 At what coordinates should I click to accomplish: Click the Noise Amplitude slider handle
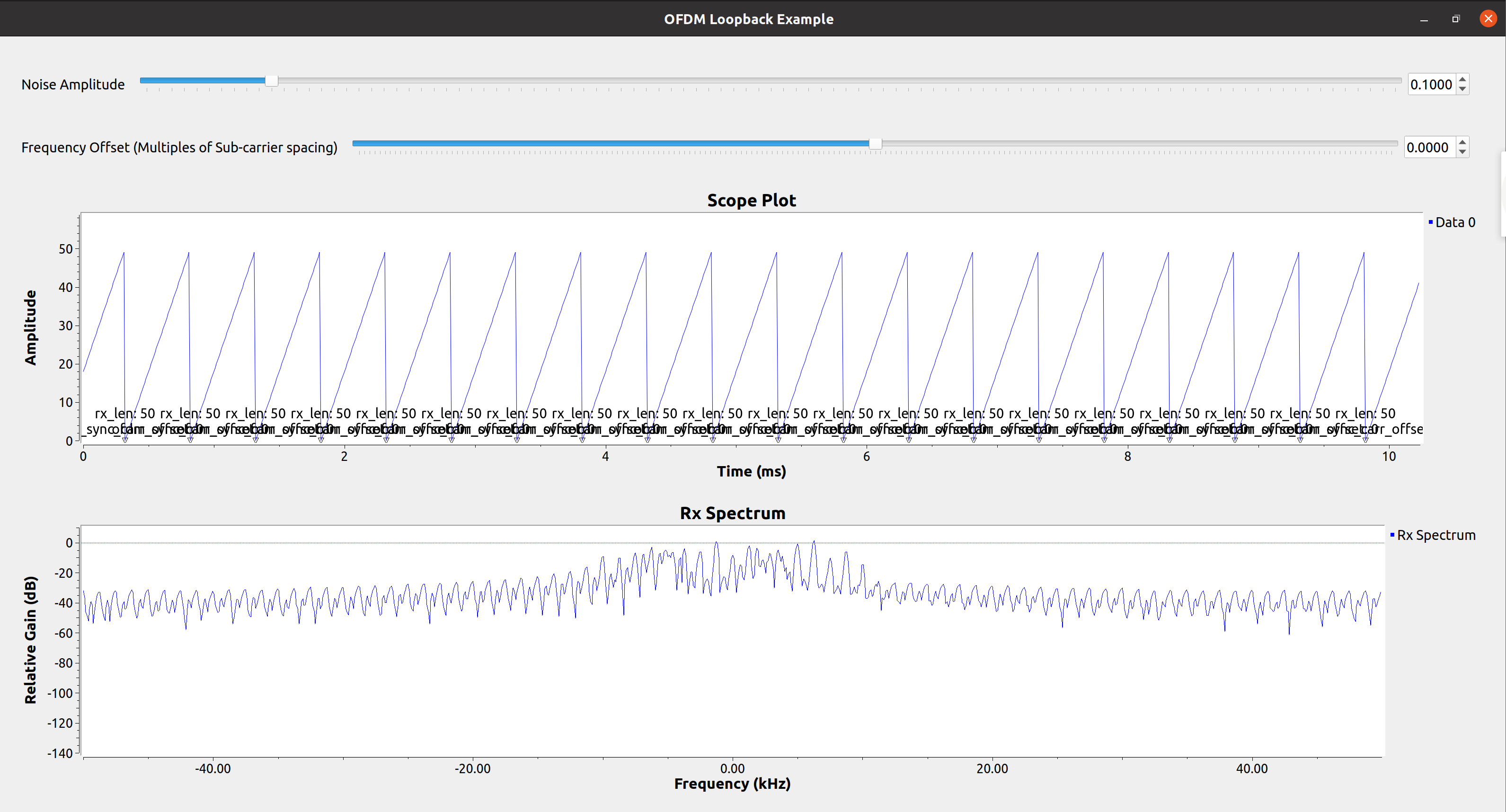(271, 80)
